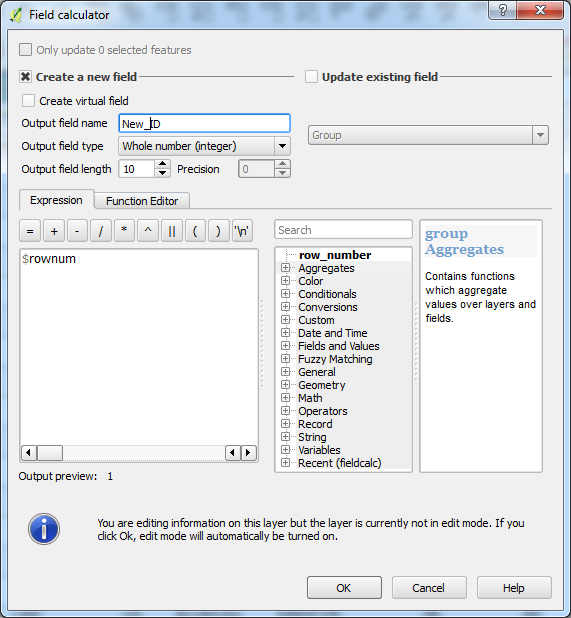This screenshot has height=618, width=571.
Task: Expand the Operators function group
Action: 285,411
